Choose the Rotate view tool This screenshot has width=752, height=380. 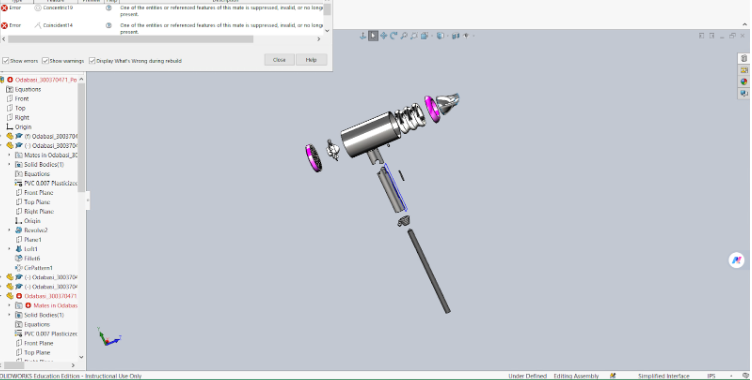[x=394, y=36]
